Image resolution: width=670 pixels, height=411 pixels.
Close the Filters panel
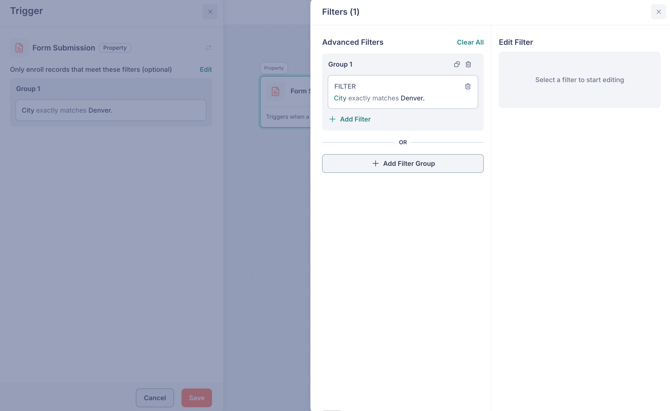tap(658, 12)
